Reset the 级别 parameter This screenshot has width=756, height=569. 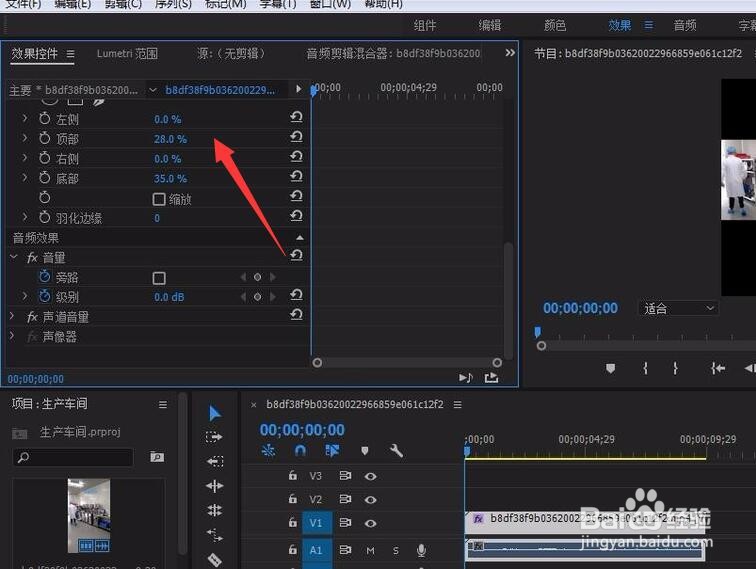[x=297, y=295]
